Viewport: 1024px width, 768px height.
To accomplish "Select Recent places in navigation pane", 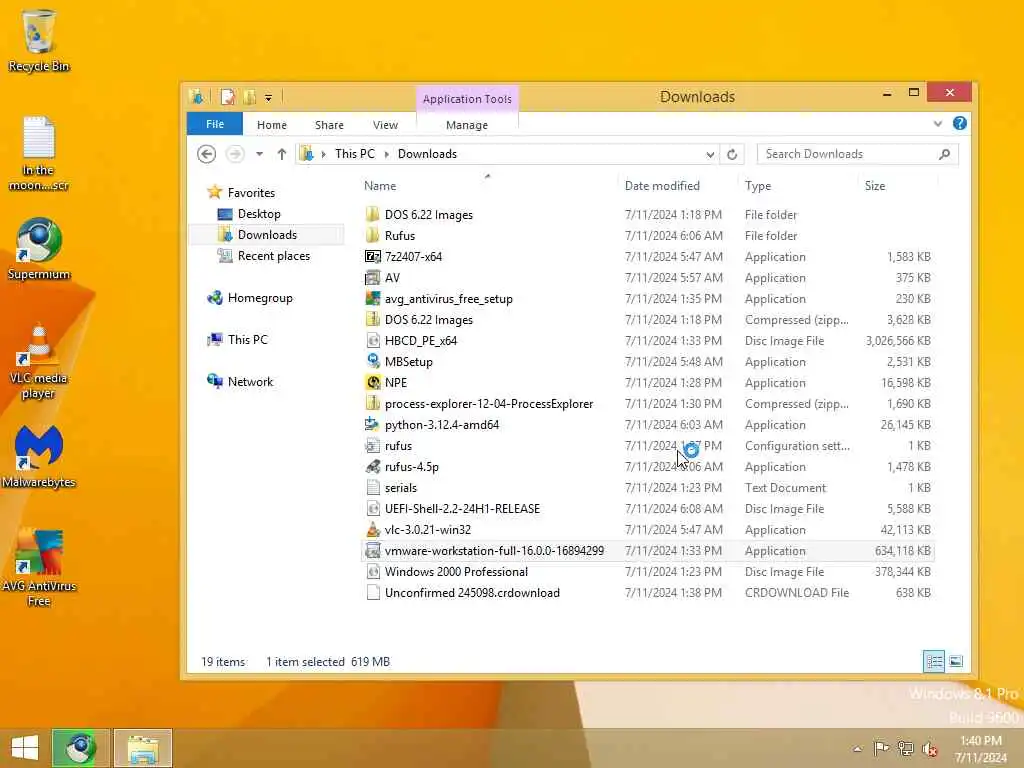I will [274, 256].
